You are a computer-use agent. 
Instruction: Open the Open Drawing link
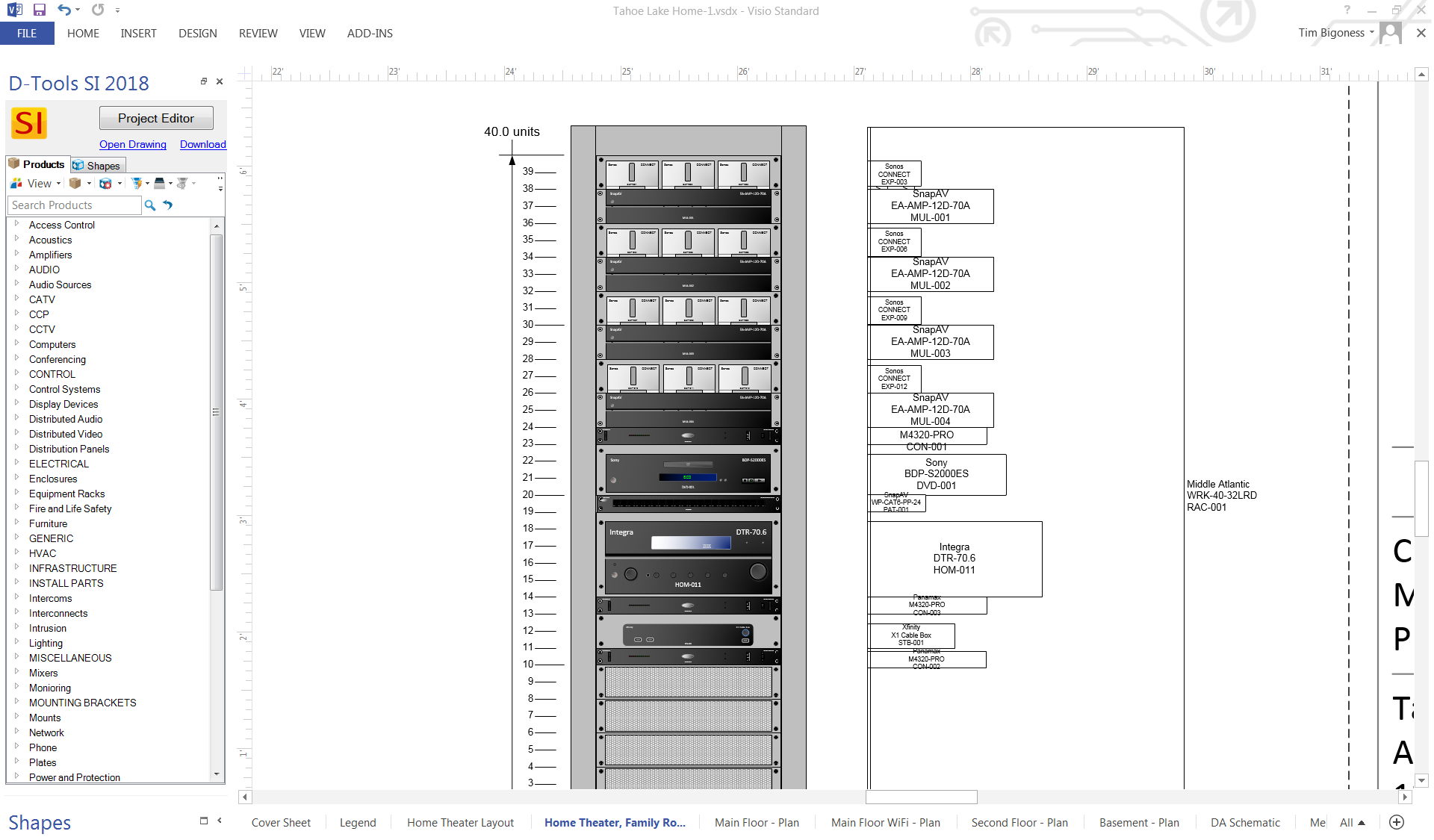pos(133,144)
